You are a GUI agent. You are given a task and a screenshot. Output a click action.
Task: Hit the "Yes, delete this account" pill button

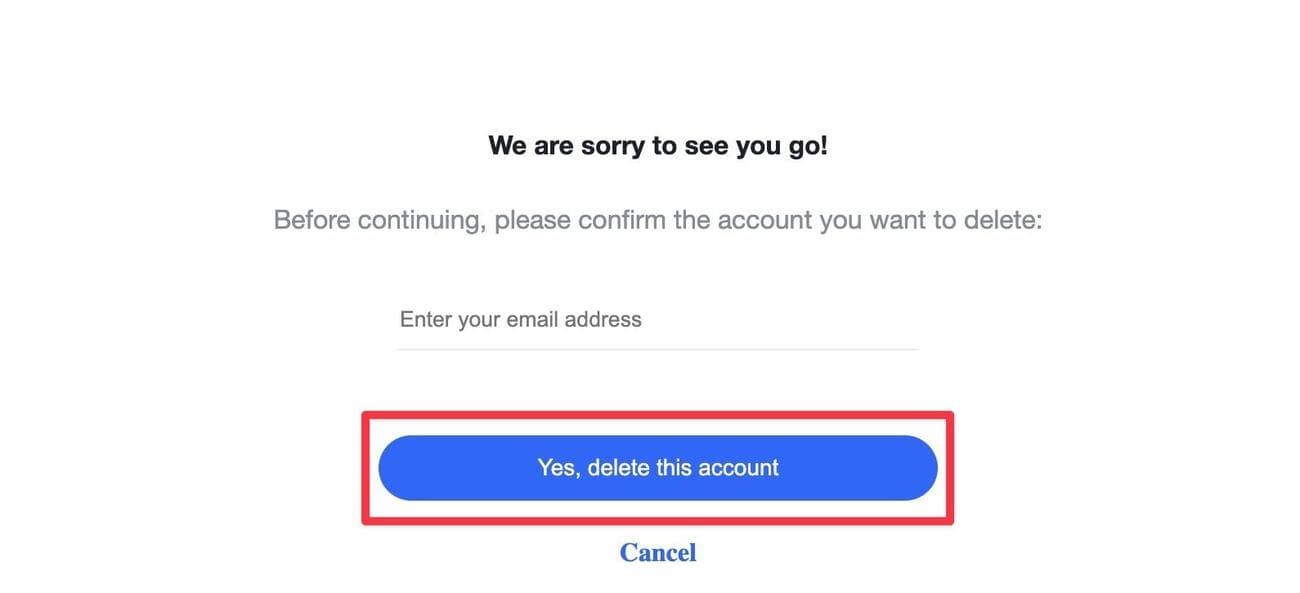coord(657,467)
